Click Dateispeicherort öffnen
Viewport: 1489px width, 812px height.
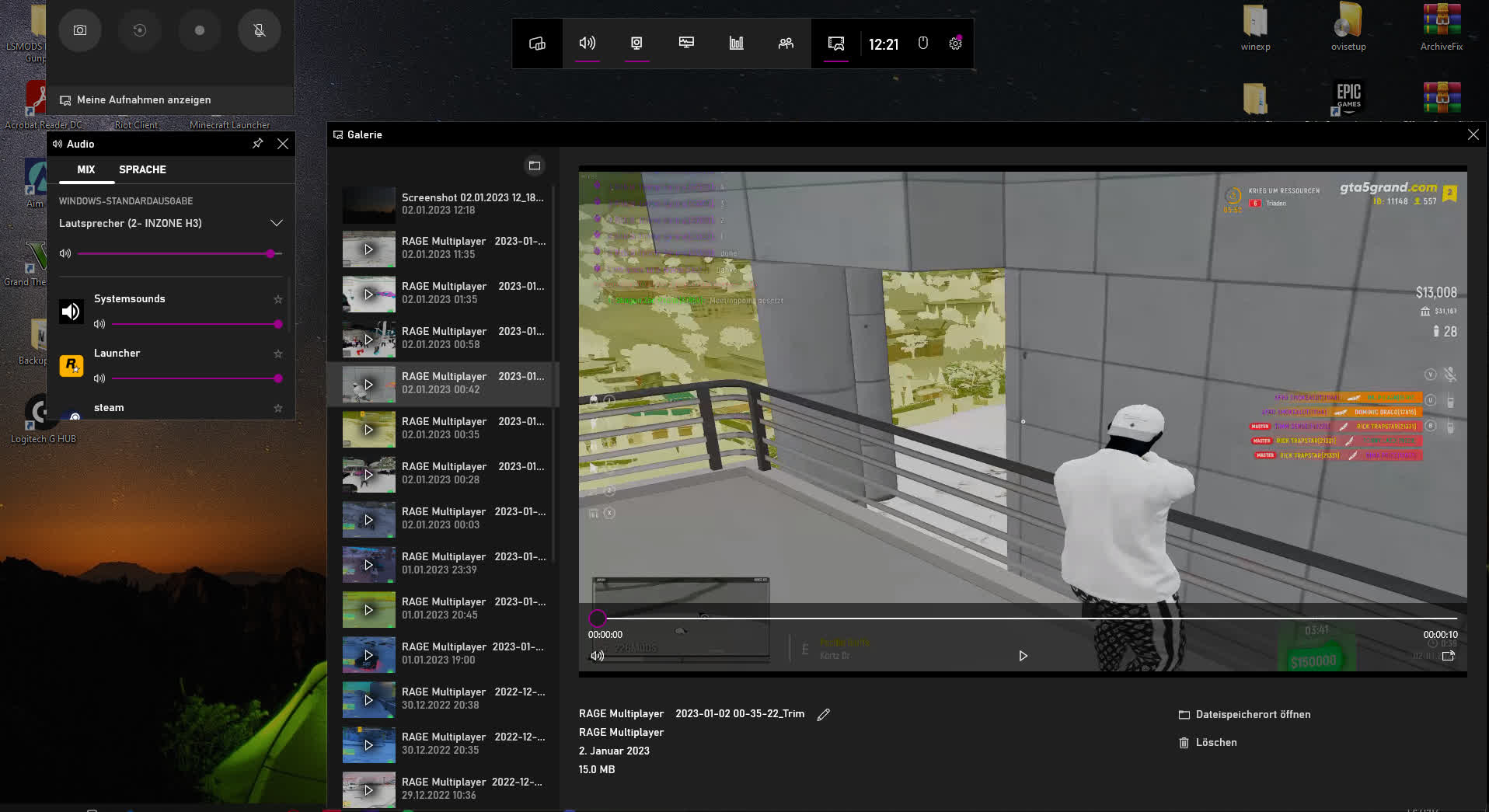(x=1244, y=715)
